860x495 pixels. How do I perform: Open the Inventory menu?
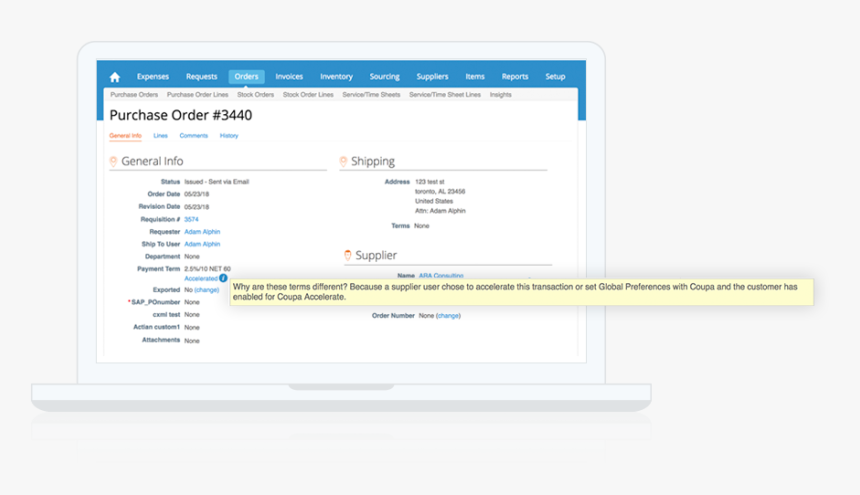coord(336,77)
